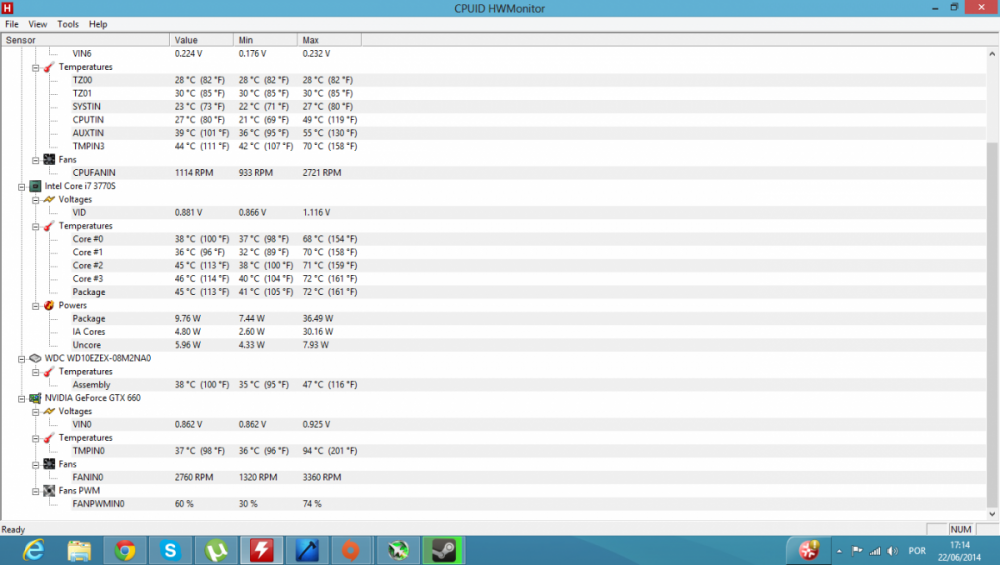Click the vertical scrollbar in the sensor list
The height and width of the screenshot is (565, 1000).
click(992, 300)
